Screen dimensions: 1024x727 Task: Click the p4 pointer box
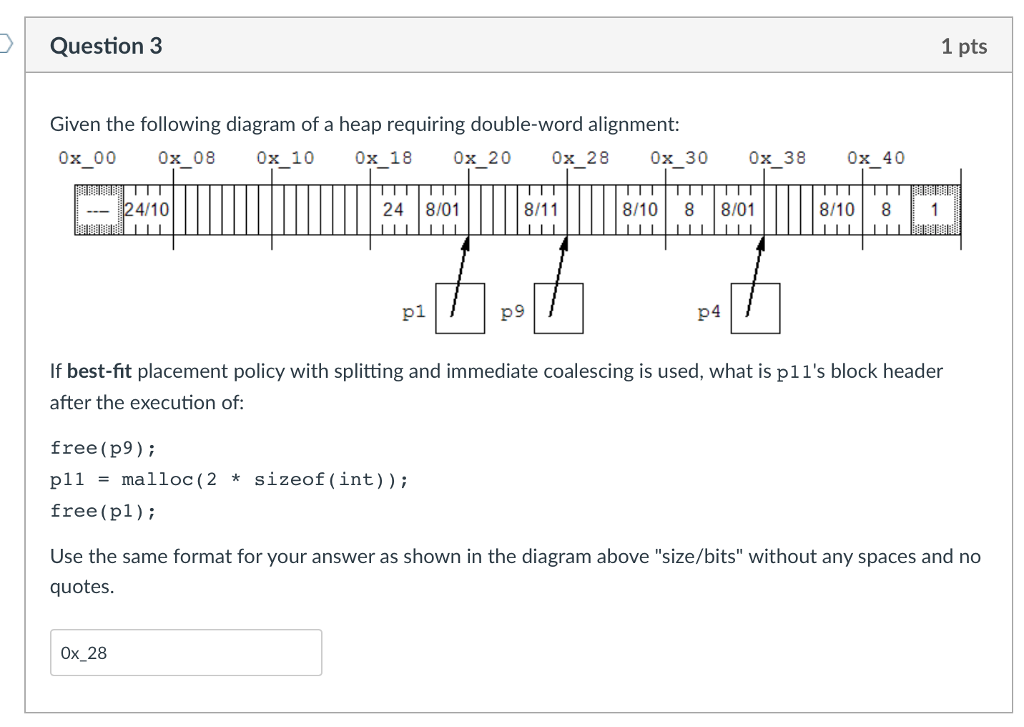coord(756,308)
